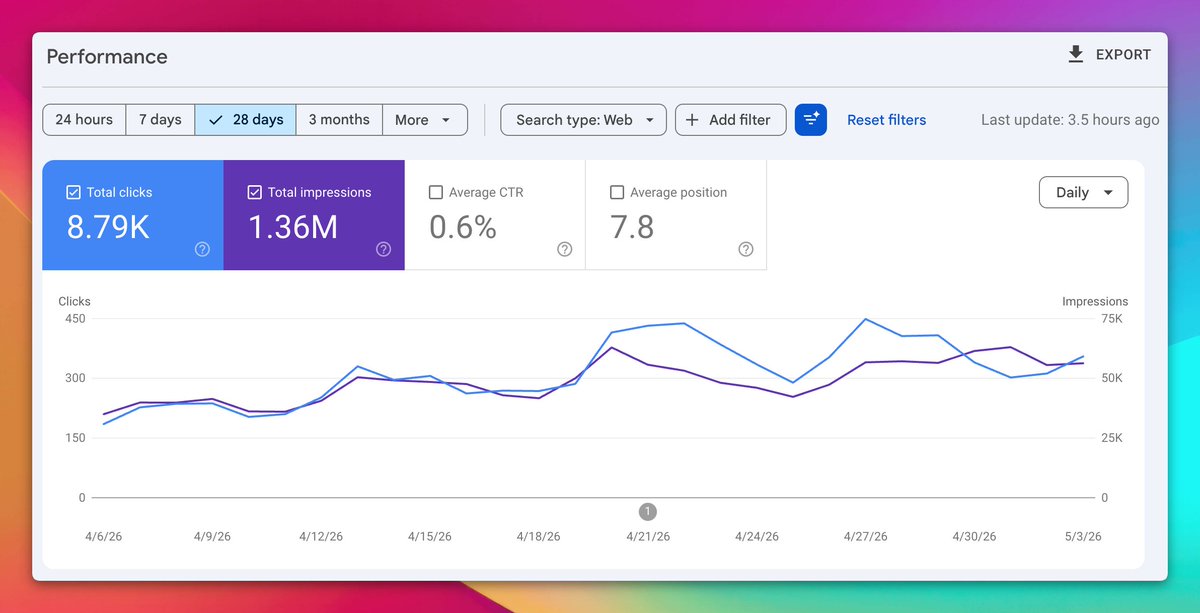
Task: Click the Export download icon
Action: click(x=1076, y=55)
